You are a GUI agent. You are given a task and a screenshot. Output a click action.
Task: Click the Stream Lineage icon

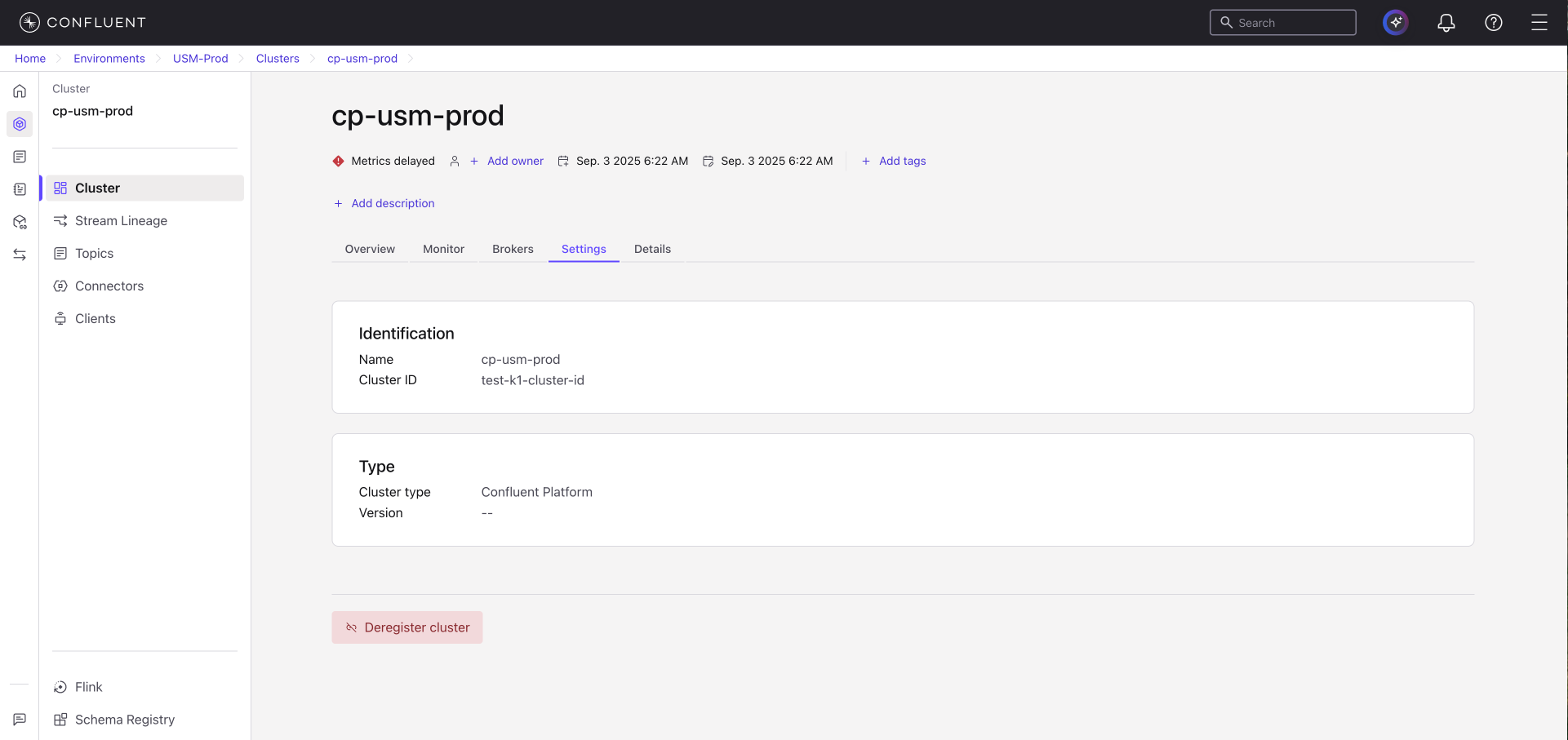[60, 221]
